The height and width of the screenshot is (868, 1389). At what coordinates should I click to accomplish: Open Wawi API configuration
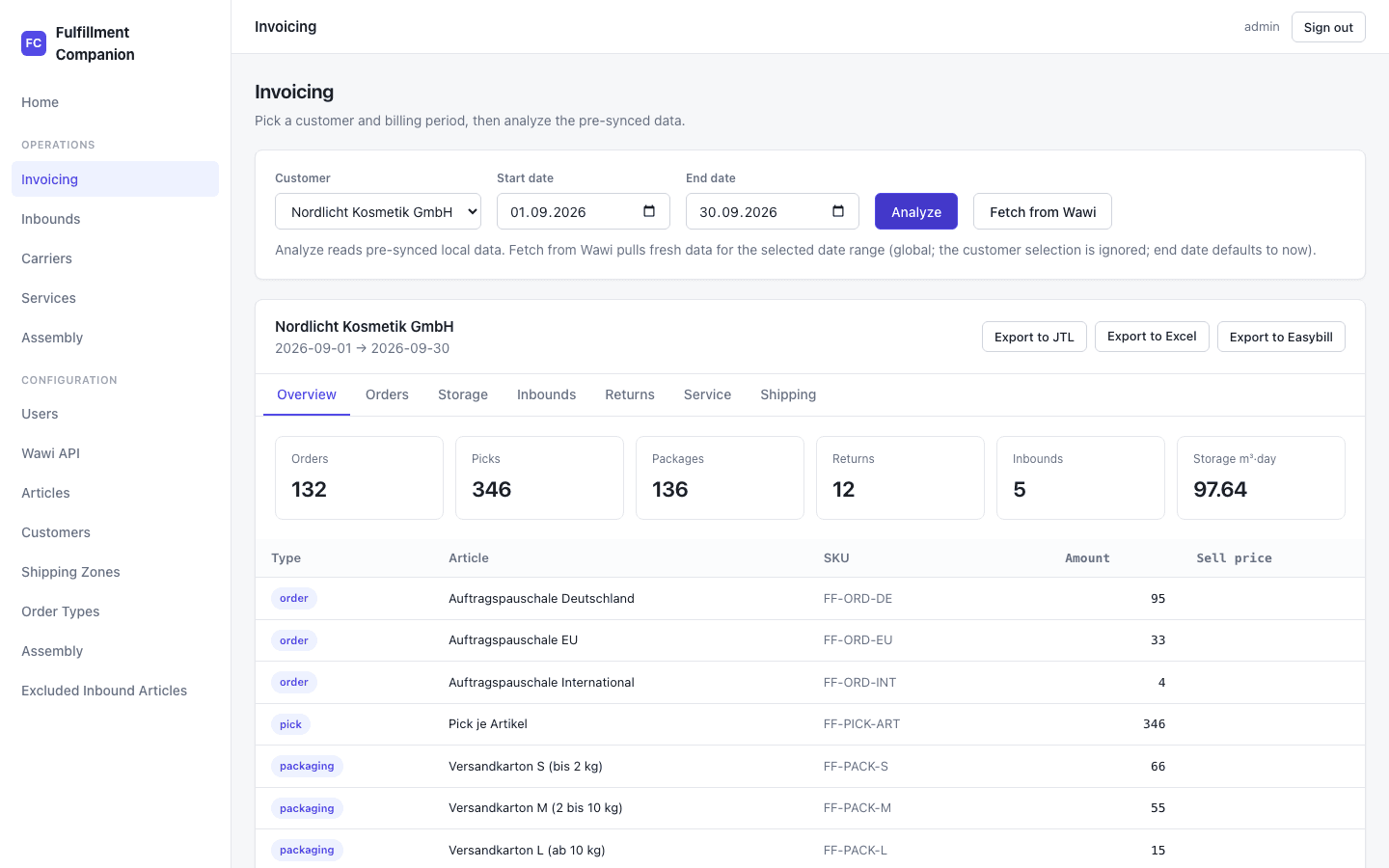click(115, 453)
